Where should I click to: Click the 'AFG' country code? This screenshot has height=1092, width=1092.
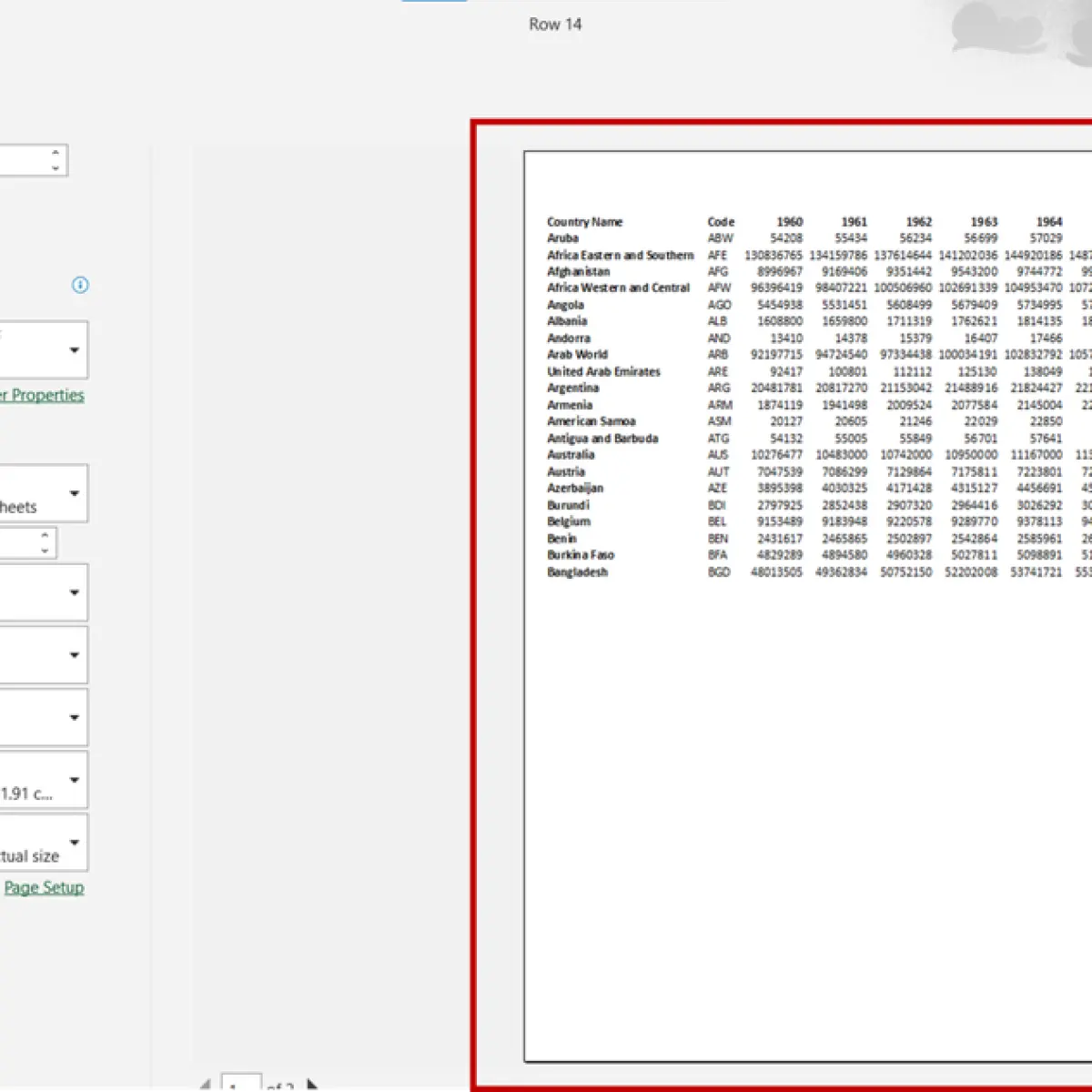[718, 272]
